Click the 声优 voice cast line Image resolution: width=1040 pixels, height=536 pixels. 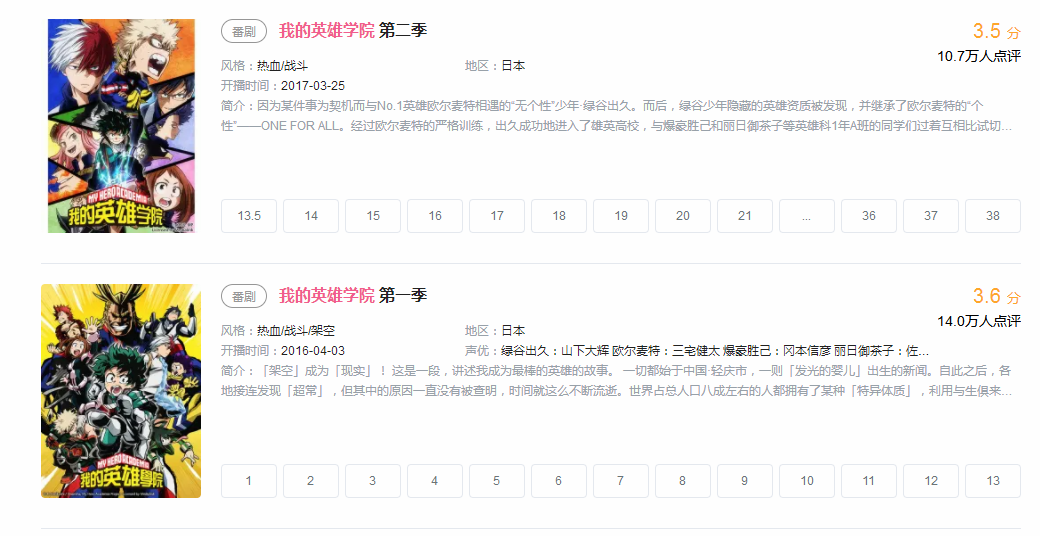(x=697, y=351)
